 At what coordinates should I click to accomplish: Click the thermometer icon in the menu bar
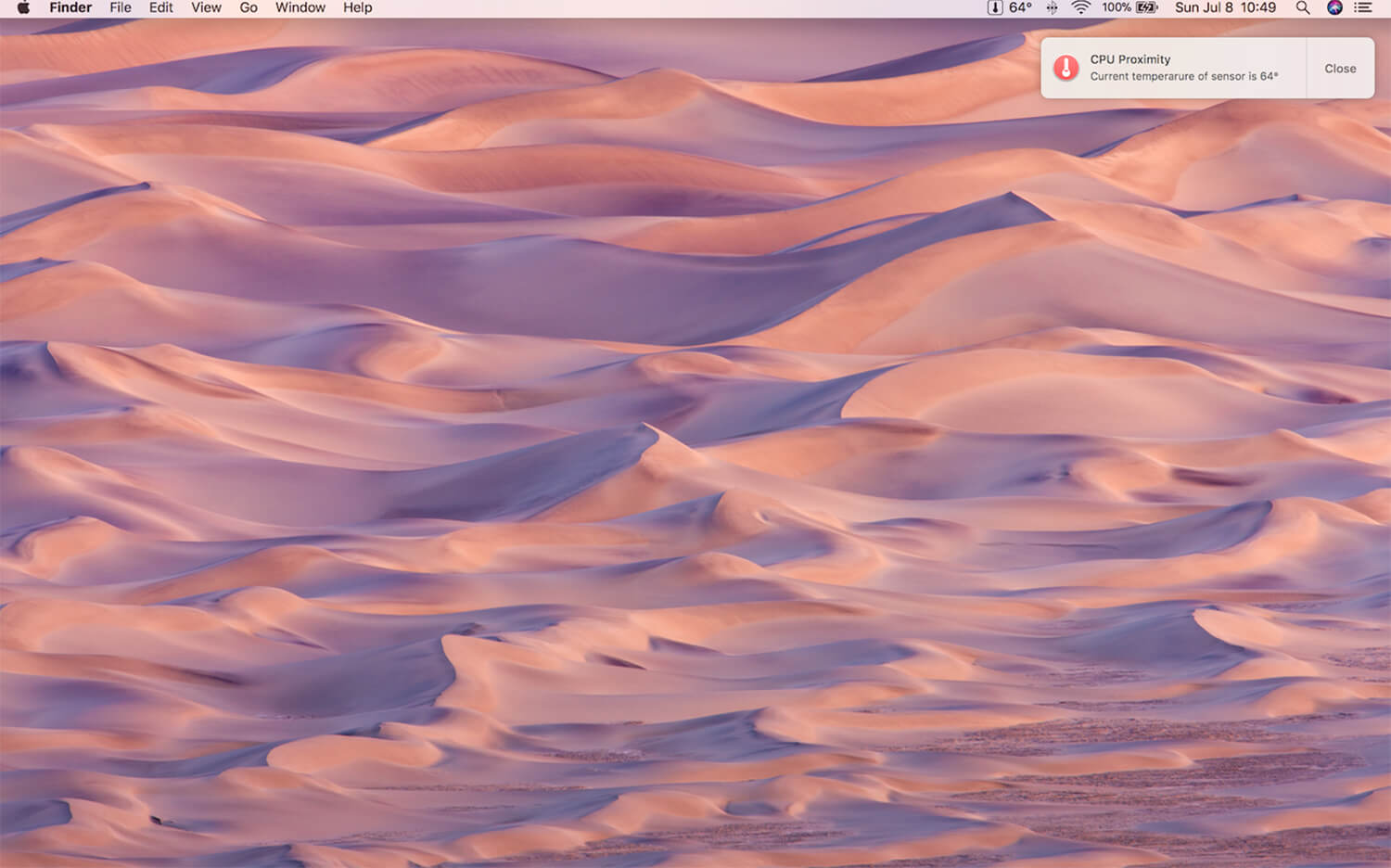pyautogui.click(x=995, y=7)
